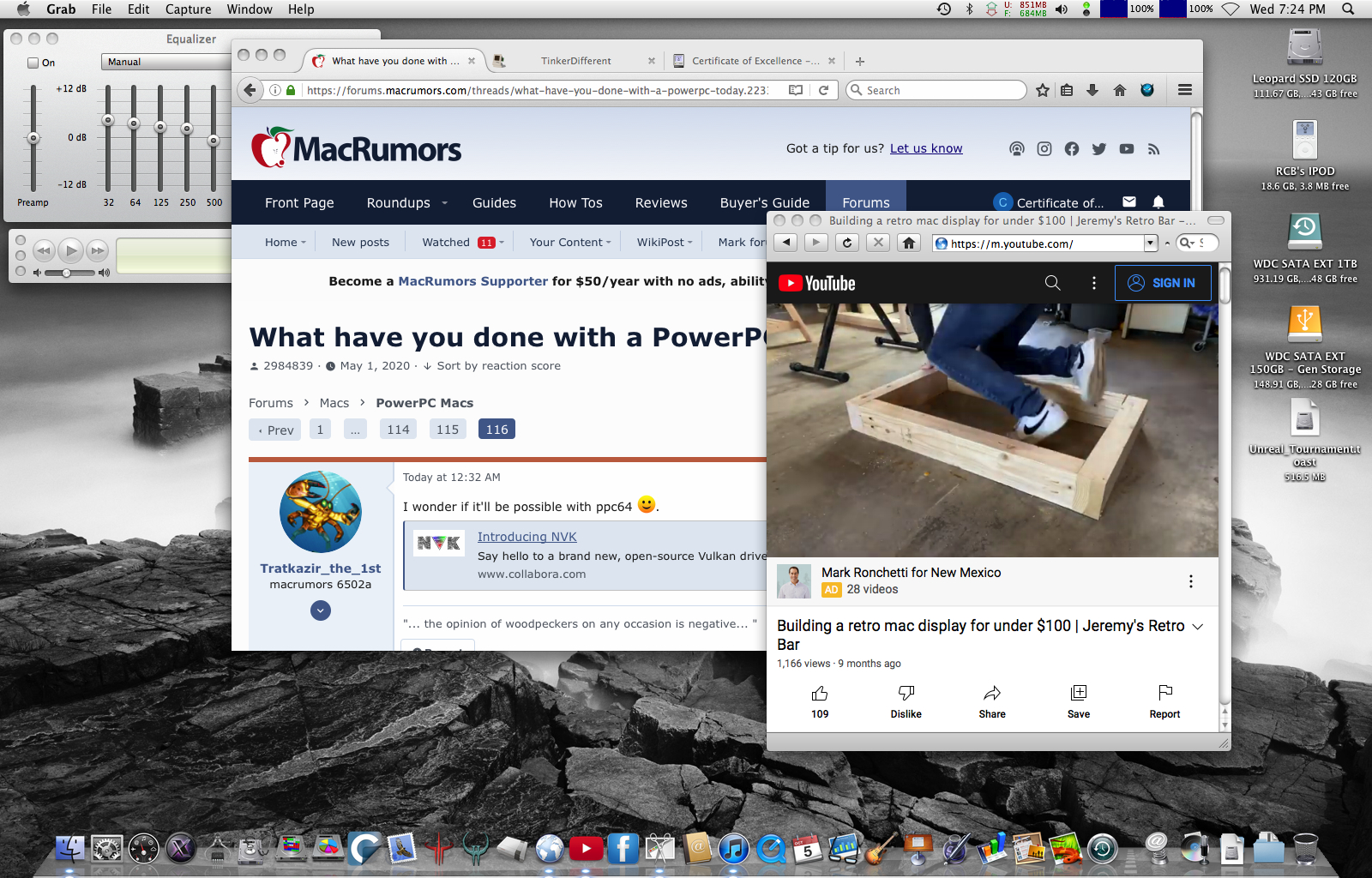The image size is (1372, 878).
Task: Open MacRumors RSS feed icon
Action: (1154, 149)
